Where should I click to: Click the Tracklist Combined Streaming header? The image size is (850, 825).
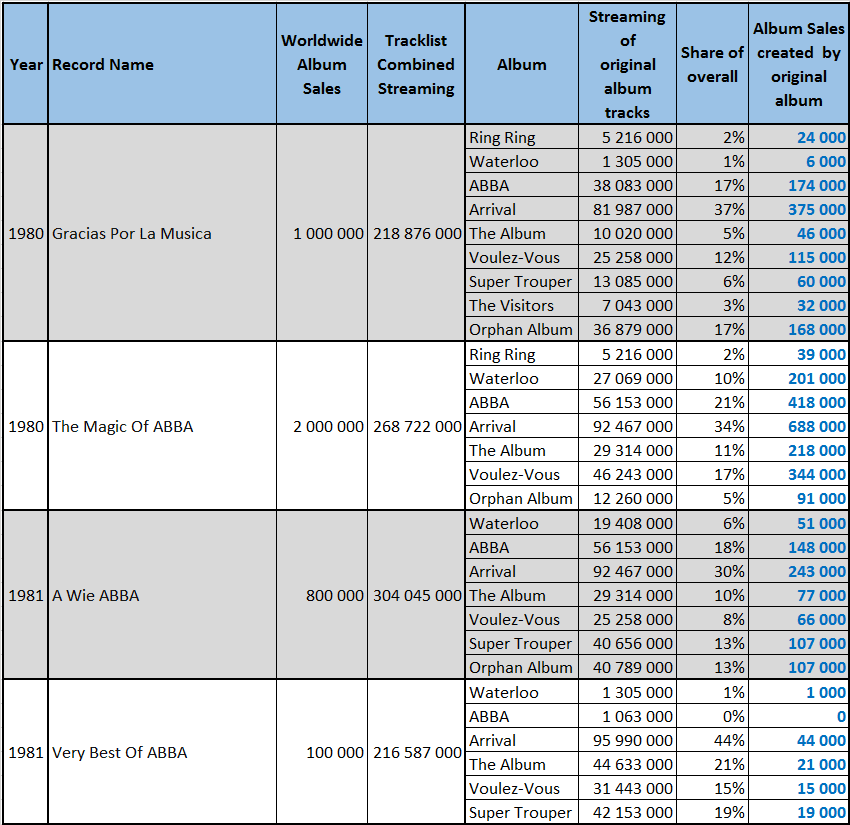point(416,65)
